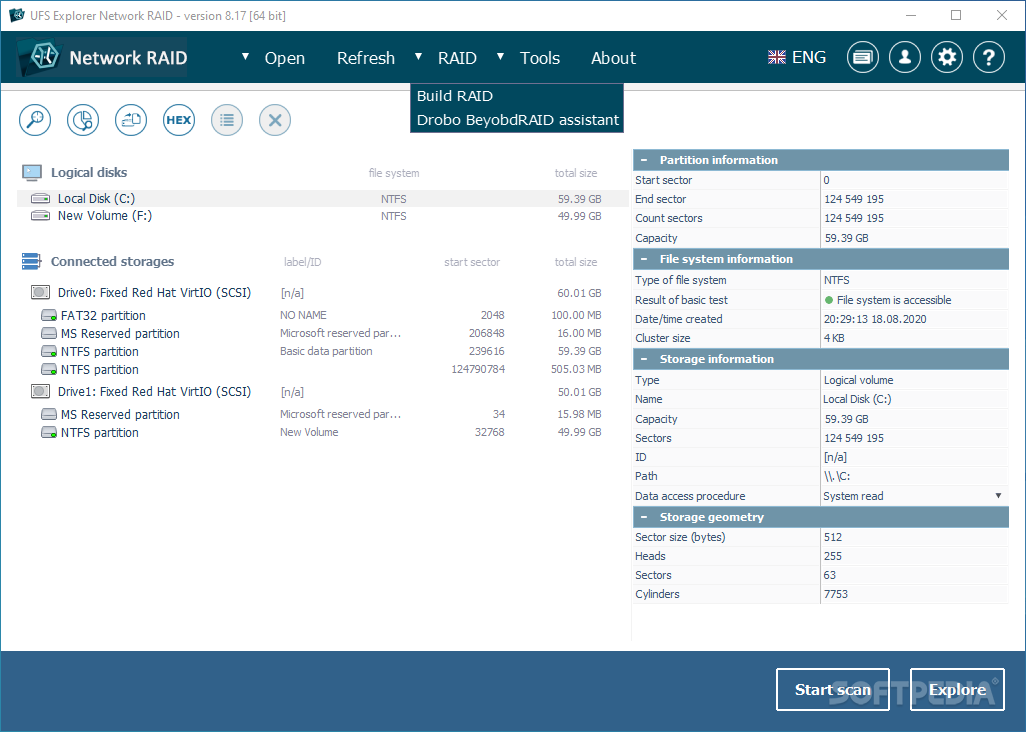
Task: Open the HEX viewer tool
Action: click(179, 120)
